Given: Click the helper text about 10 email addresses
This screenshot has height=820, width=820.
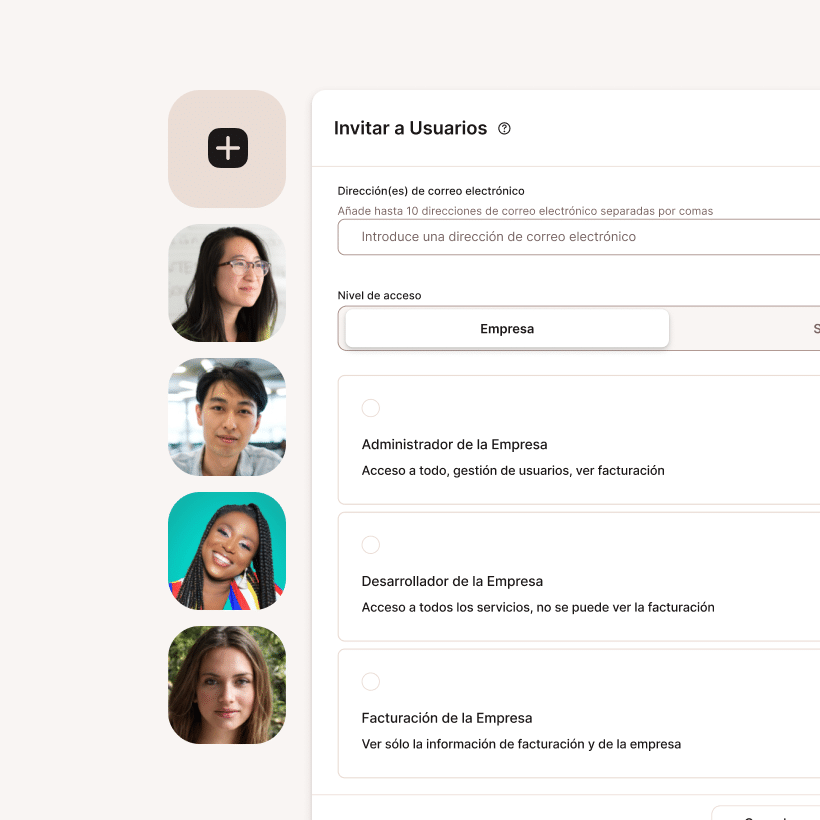Looking at the screenshot, I should coord(525,211).
